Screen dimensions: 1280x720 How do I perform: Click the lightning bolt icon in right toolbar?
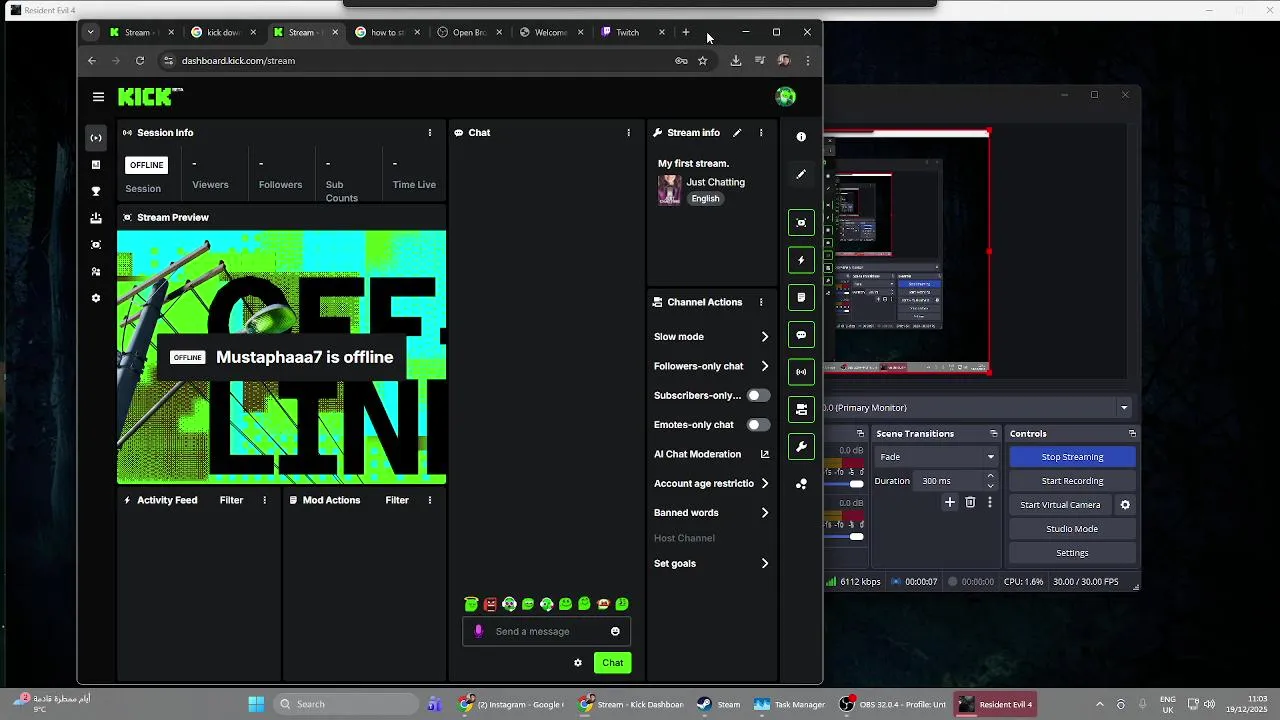point(801,260)
